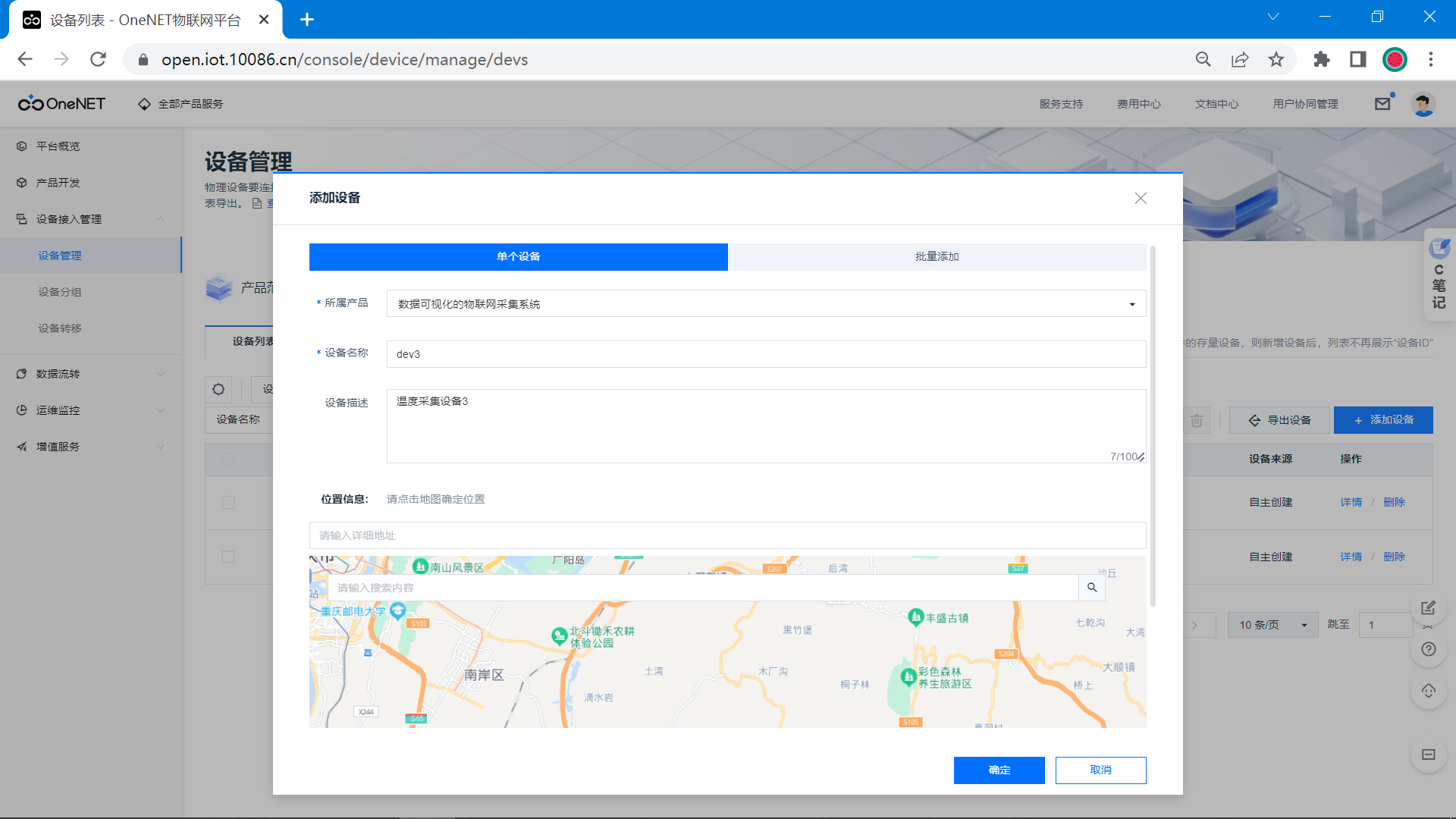Click the 取消 cancel button
The image size is (1456, 819).
point(1100,770)
